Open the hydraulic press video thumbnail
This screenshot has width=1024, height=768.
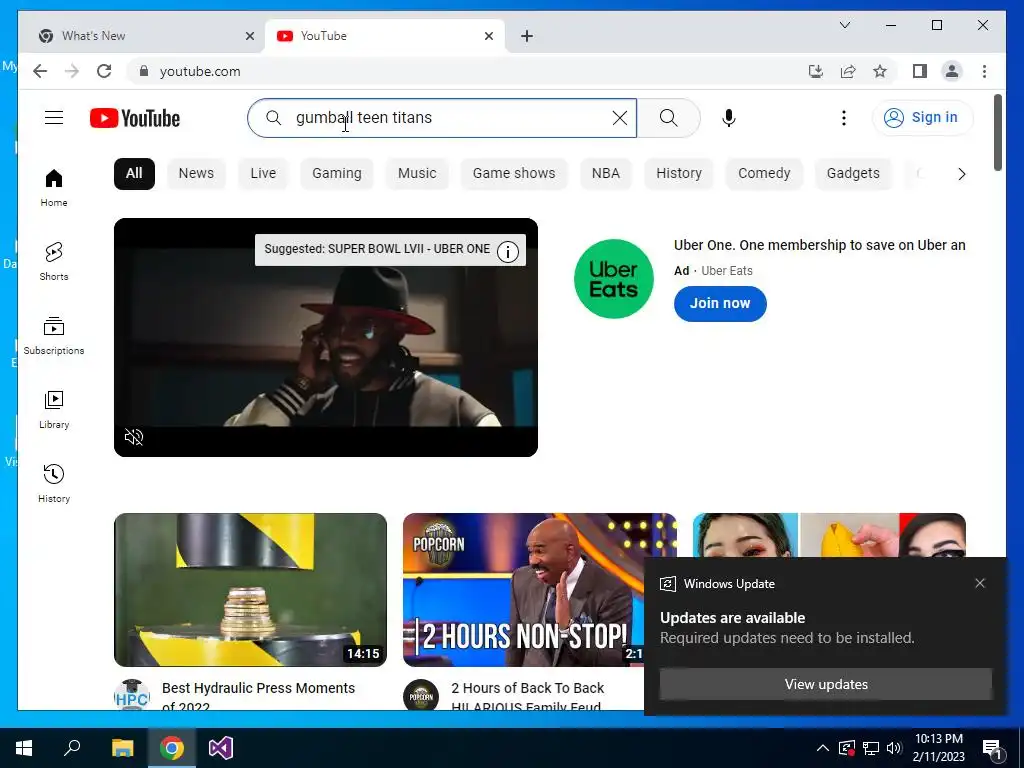(250, 590)
